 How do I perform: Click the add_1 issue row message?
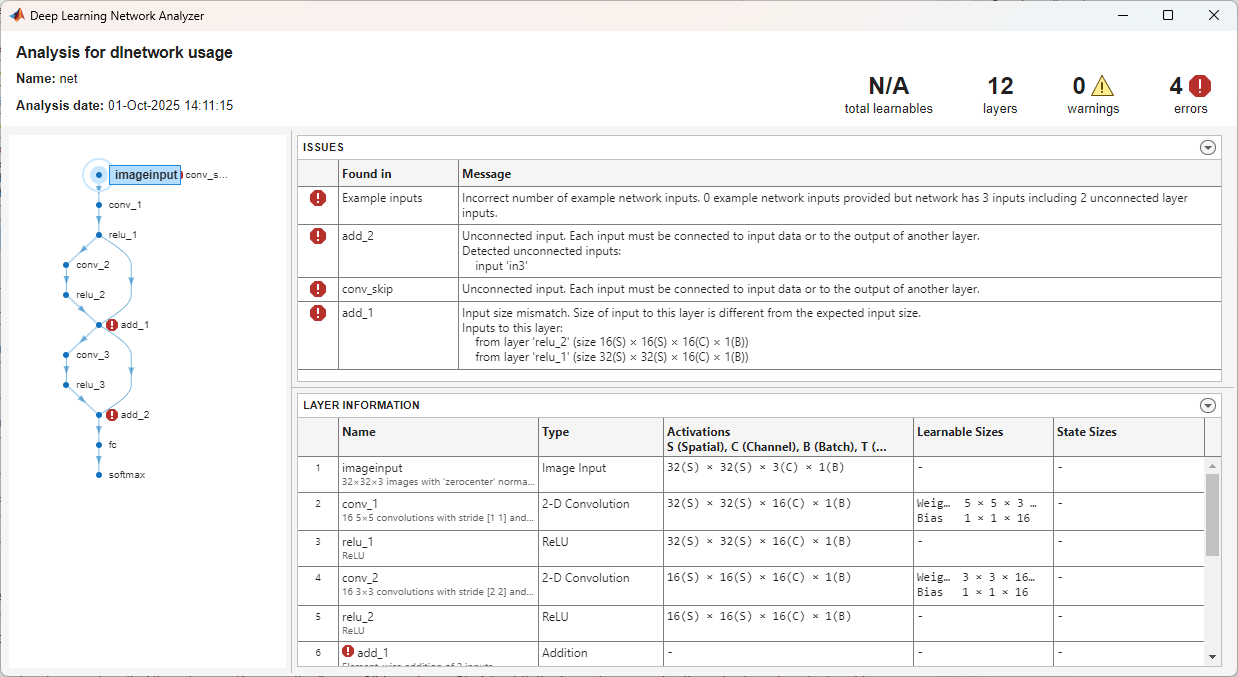pos(840,335)
